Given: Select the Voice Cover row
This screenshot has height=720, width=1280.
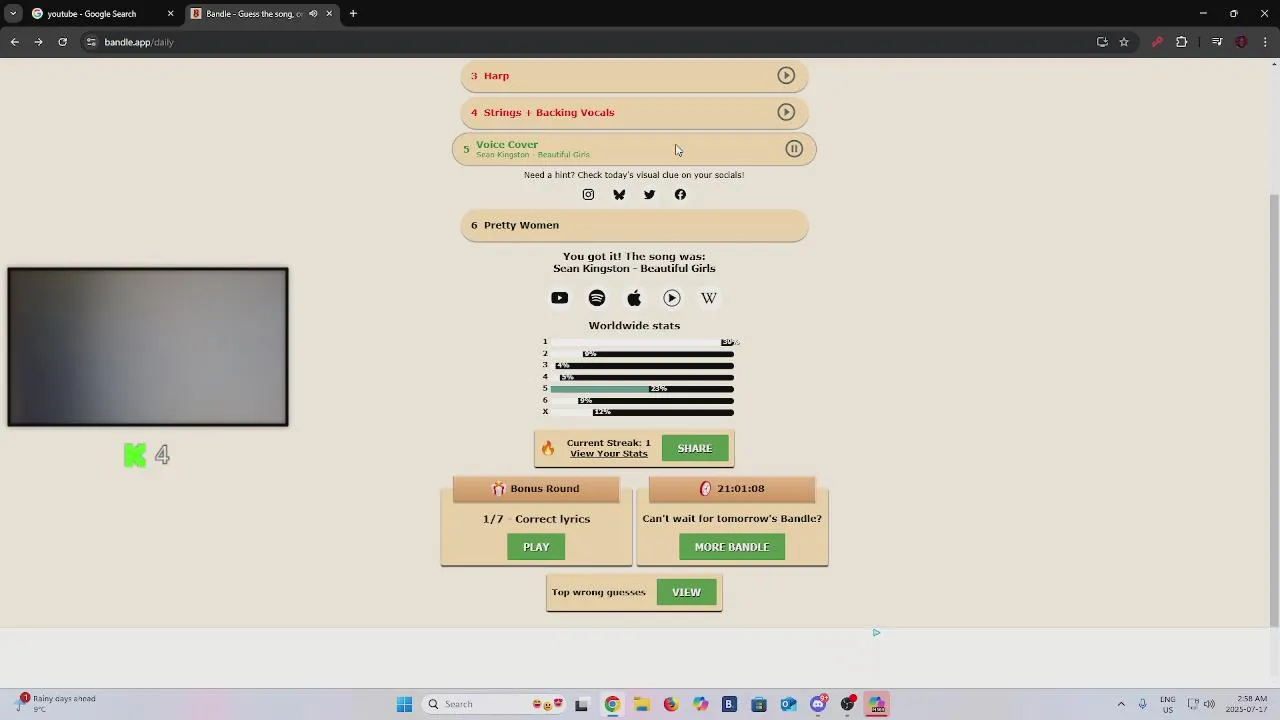Looking at the screenshot, I should [x=634, y=149].
